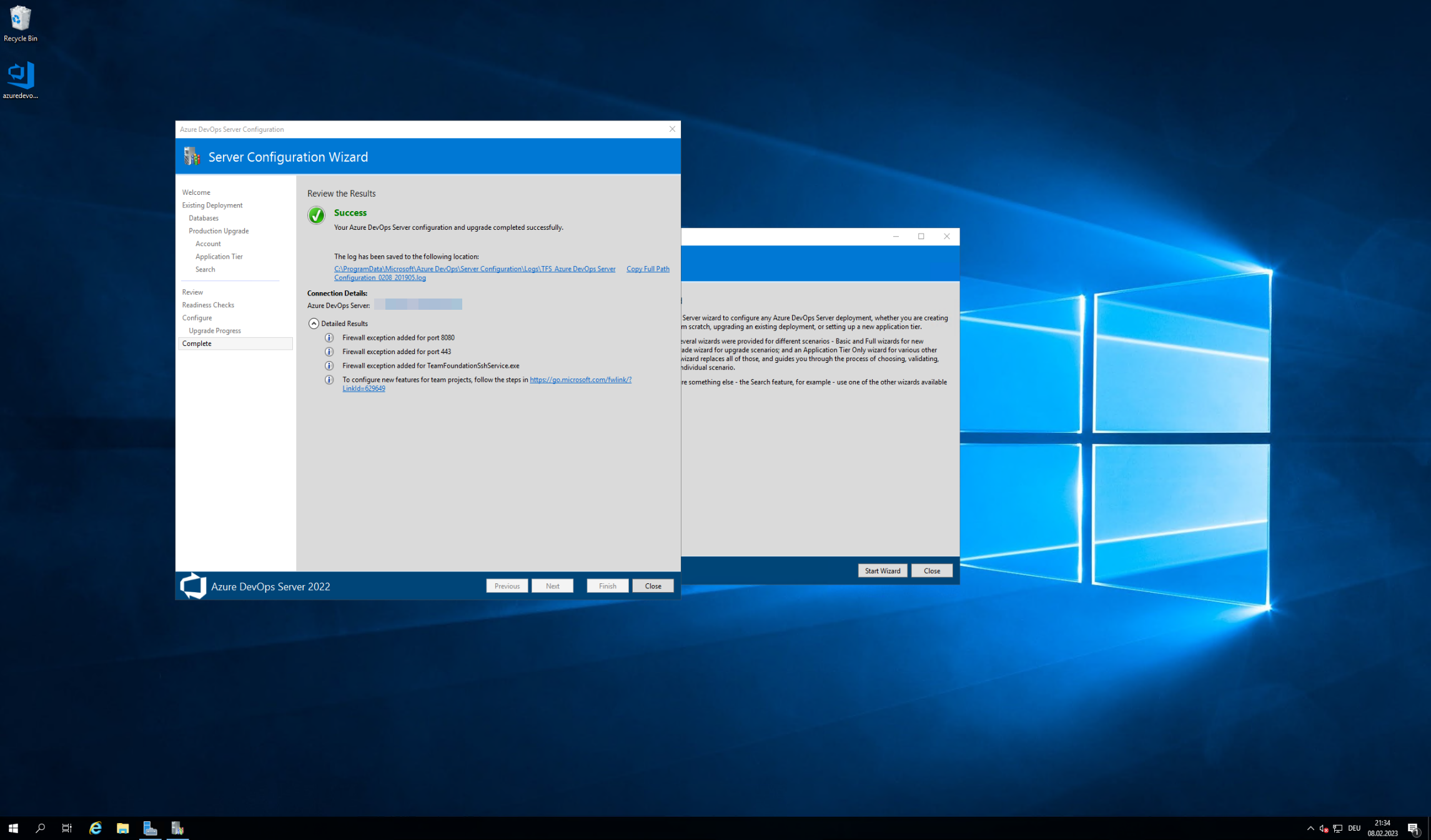Click Close in the Server Configuration Wizard footer
The image size is (1431, 840).
coord(653,586)
